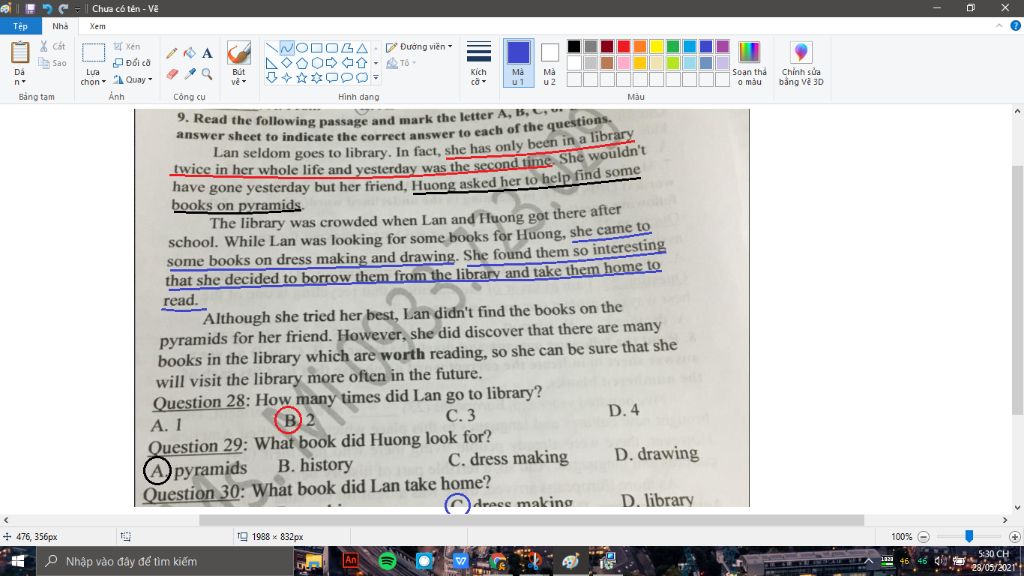This screenshot has height=576, width=1024.
Task: Choose the Hexagon shape
Action: [317, 63]
